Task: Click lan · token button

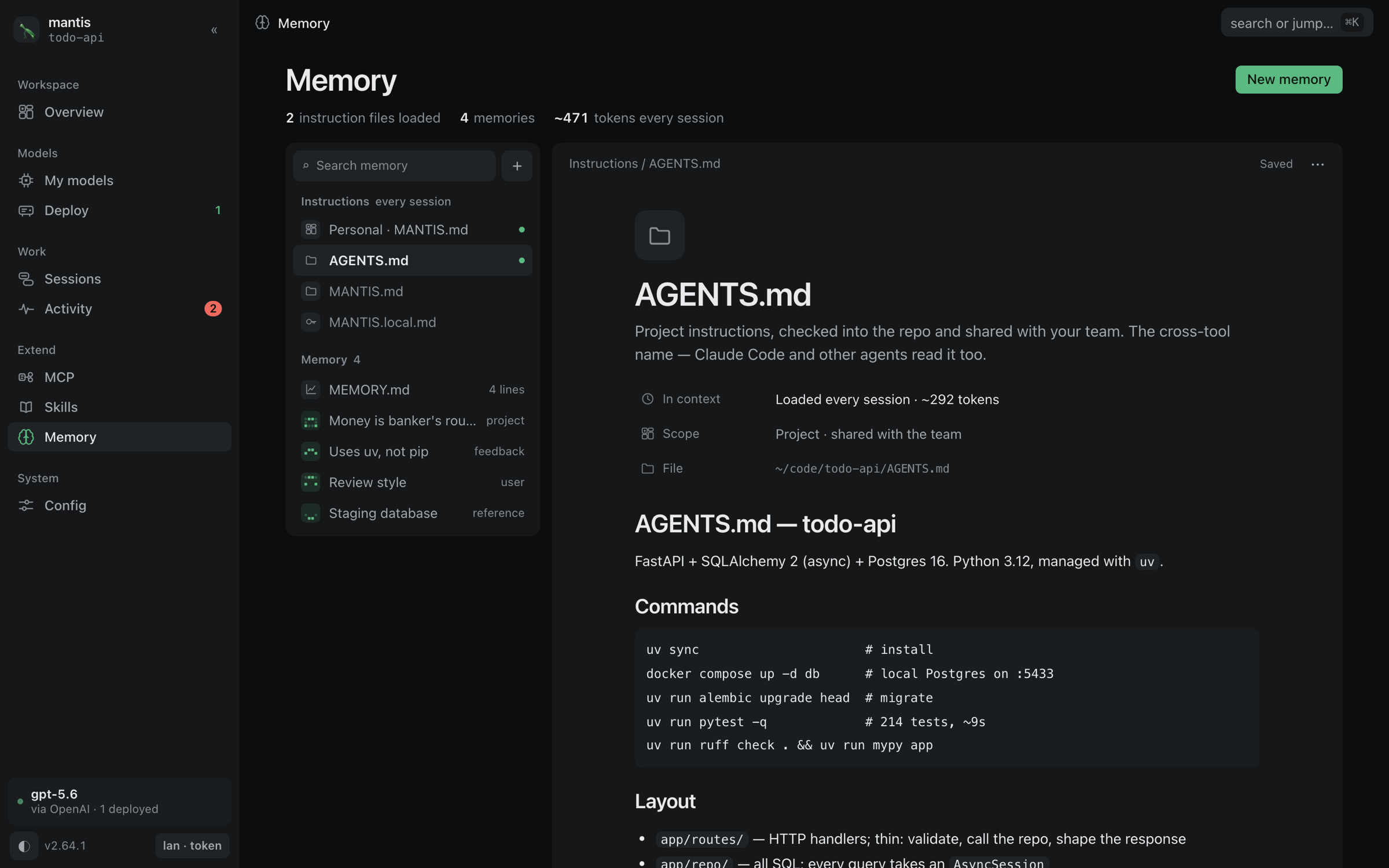Action: point(192,846)
